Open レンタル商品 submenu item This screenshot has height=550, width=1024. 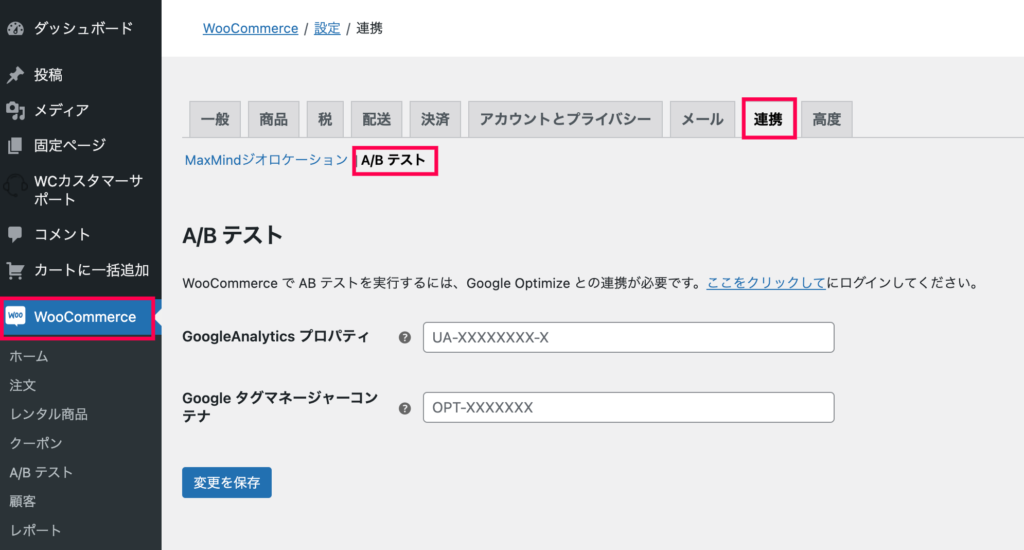pyautogui.click(x=49, y=414)
